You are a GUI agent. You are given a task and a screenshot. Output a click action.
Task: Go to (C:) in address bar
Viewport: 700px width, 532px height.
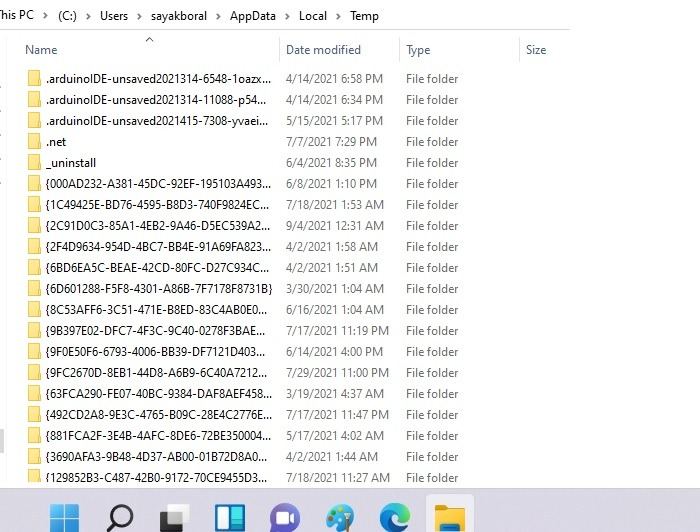(x=67, y=16)
